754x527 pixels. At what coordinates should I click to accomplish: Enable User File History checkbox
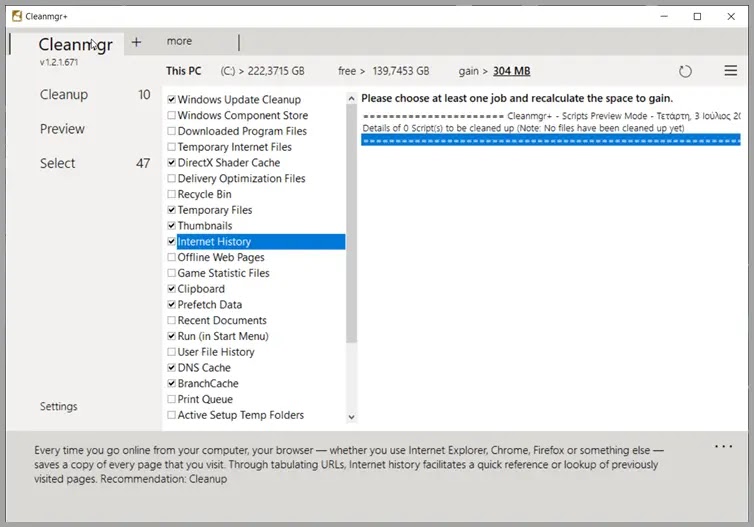point(171,352)
